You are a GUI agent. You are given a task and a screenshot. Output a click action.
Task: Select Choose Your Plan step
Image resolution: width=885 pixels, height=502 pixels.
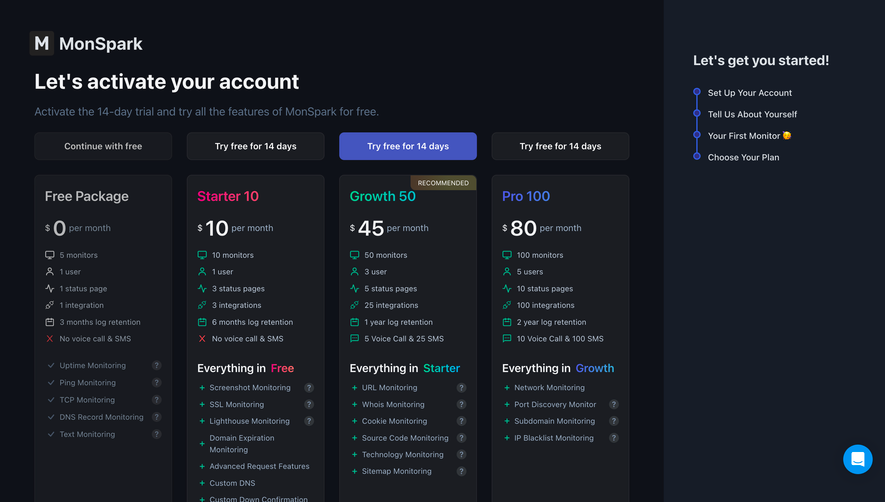[743, 157]
